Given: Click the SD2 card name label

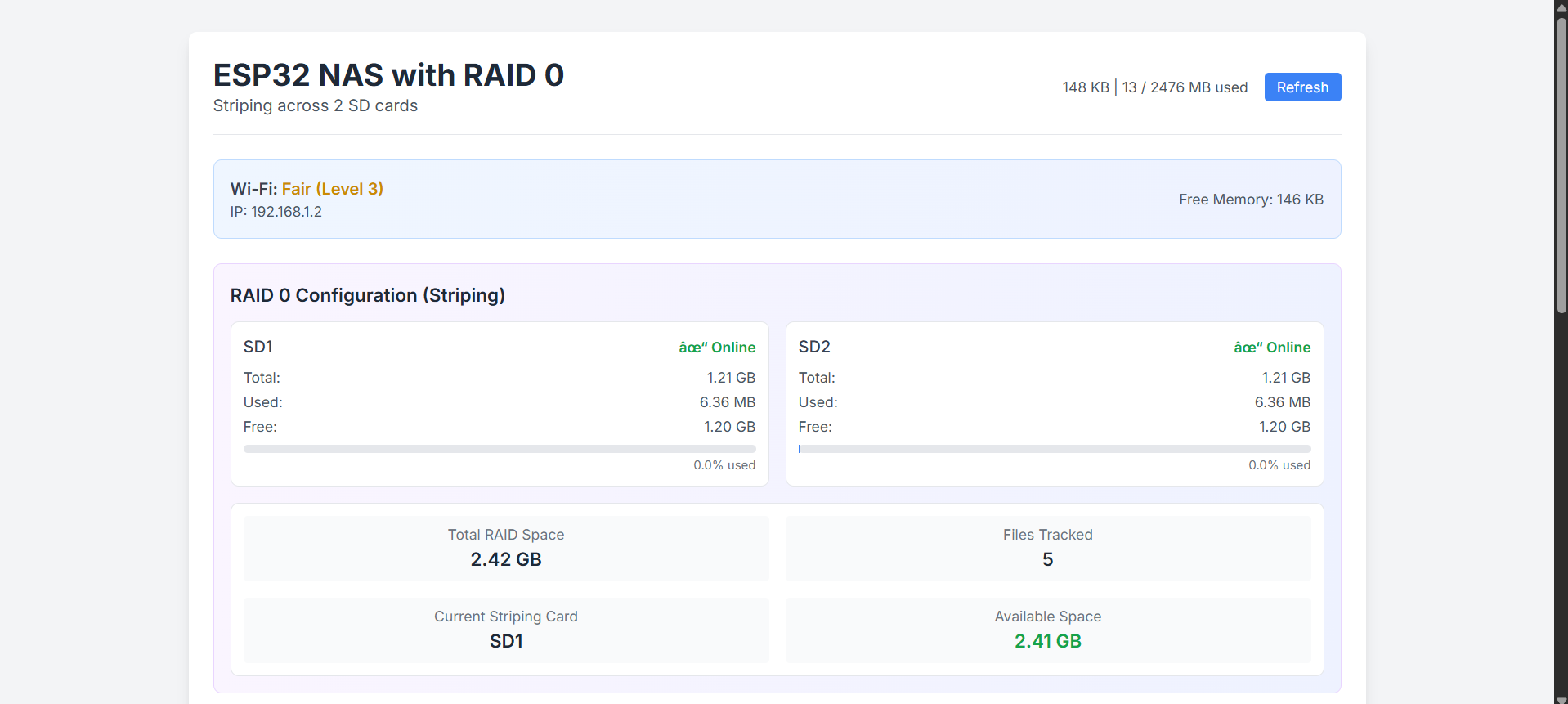Looking at the screenshot, I should pos(813,347).
